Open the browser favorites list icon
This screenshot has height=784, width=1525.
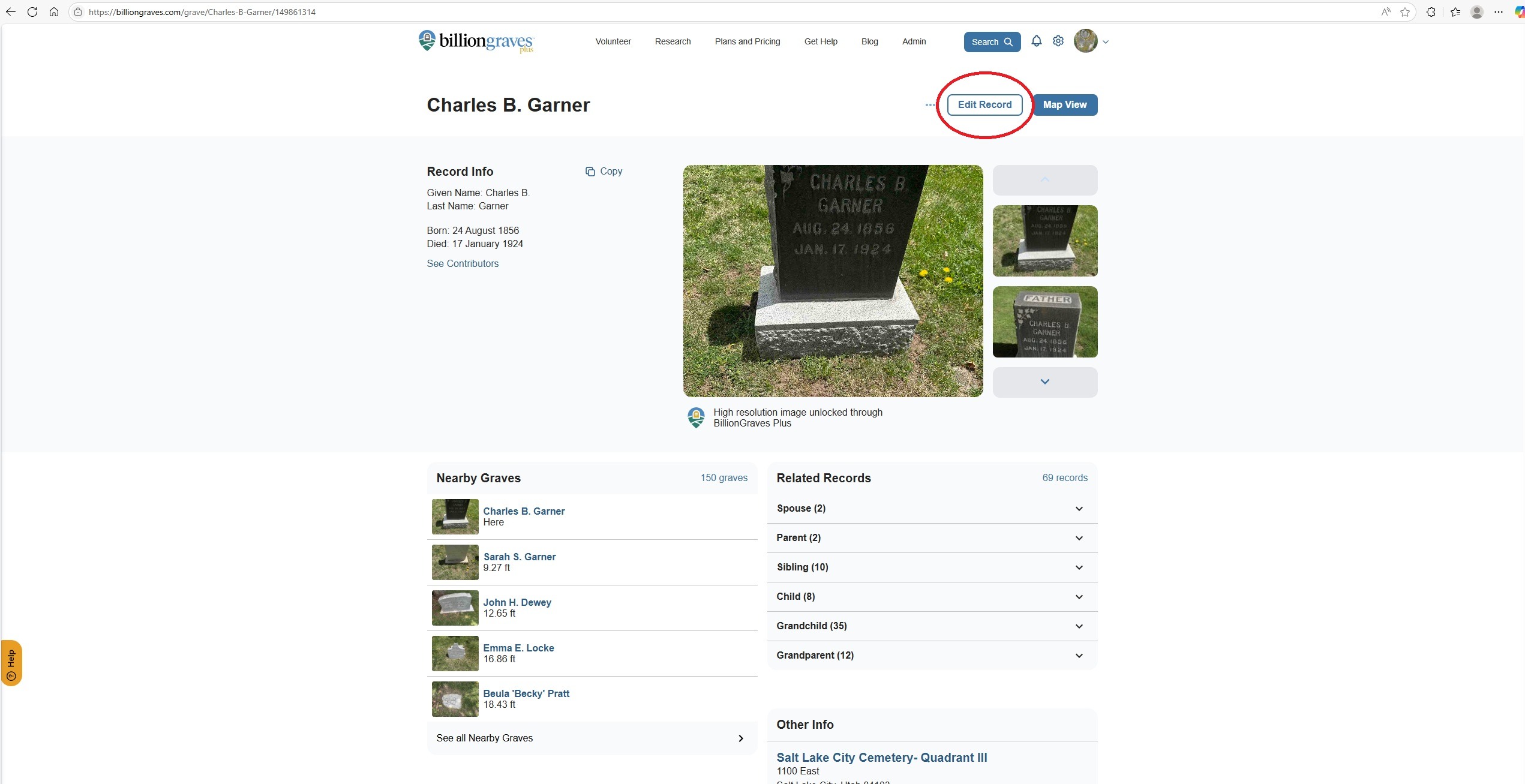(x=1455, y=12)
